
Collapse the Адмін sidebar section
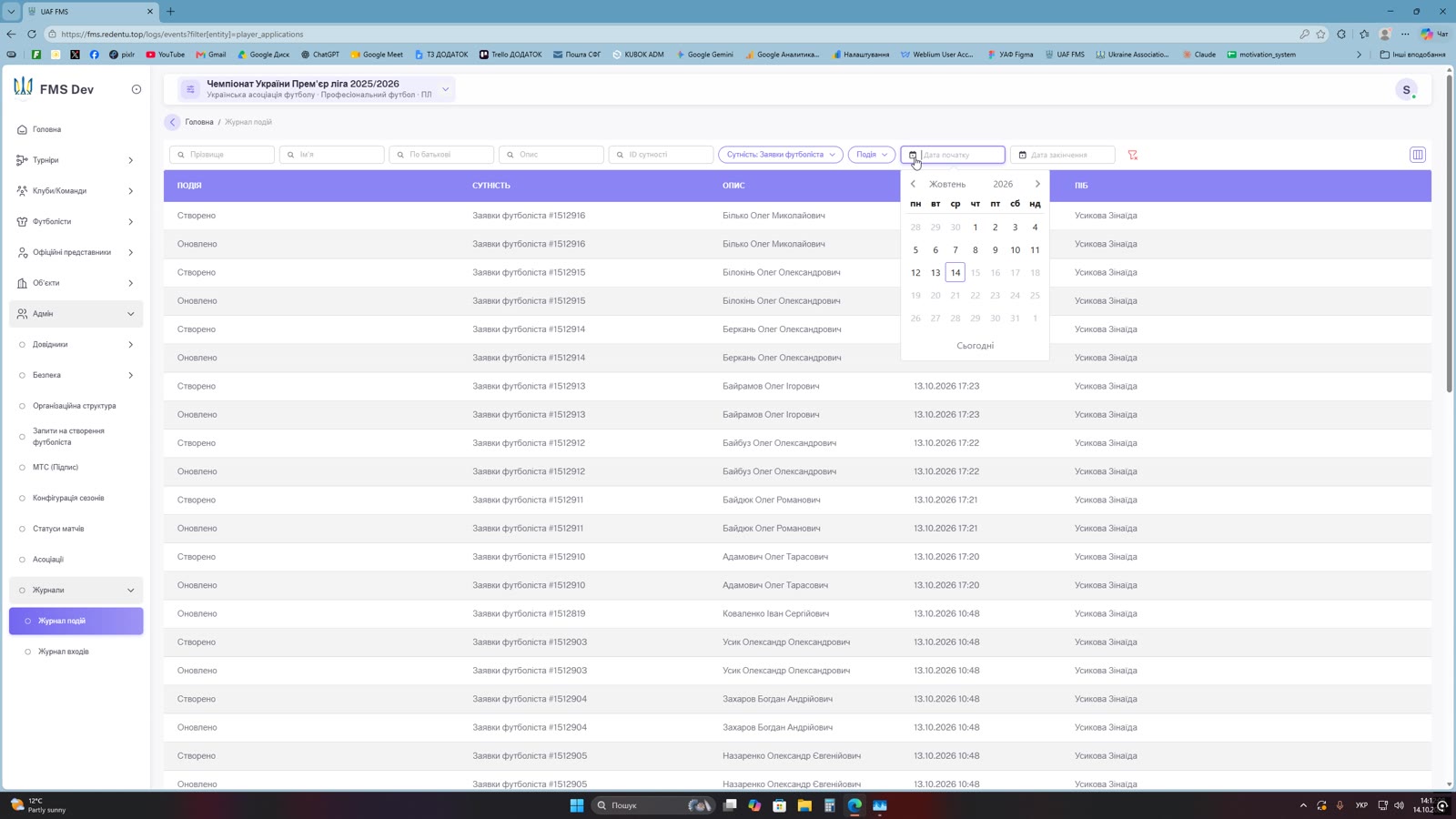click(x=76, y=314)
